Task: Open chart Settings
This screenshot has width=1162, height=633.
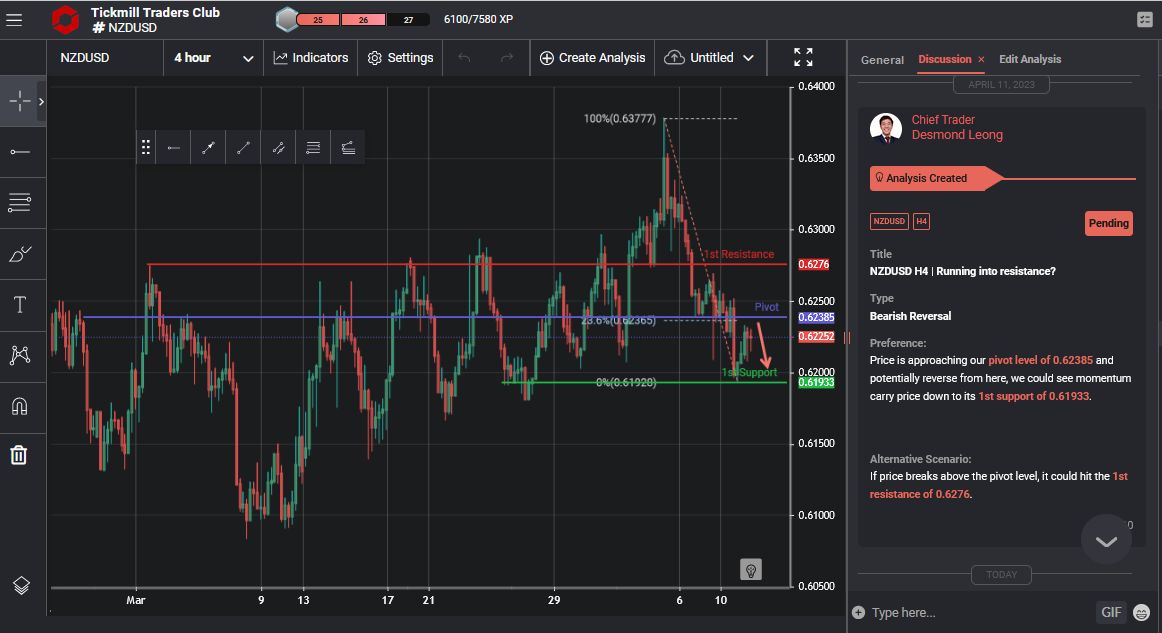Action: click(x=400, y=58)
